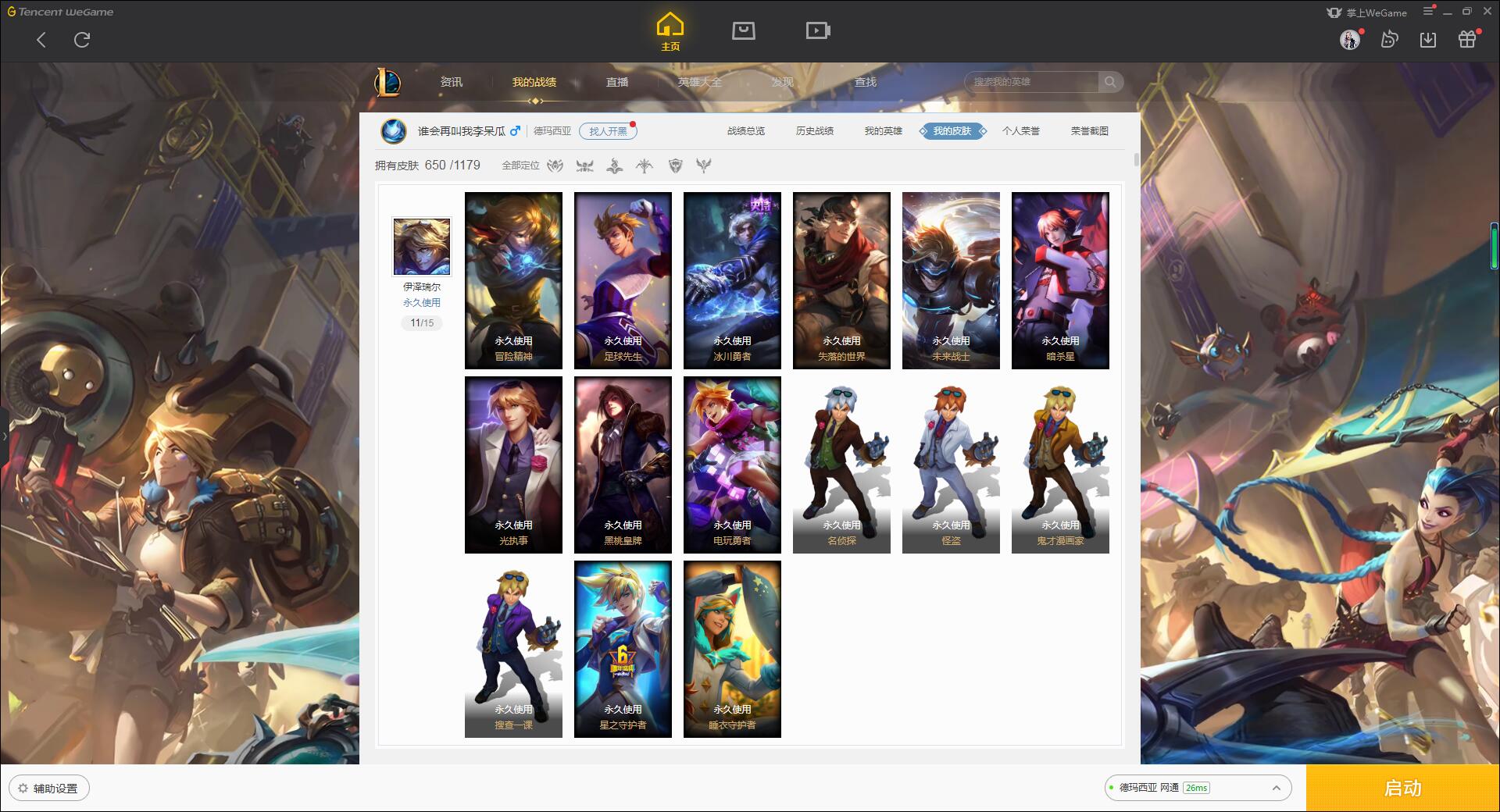Open the 星之守护者 skin card

point(623,650)
